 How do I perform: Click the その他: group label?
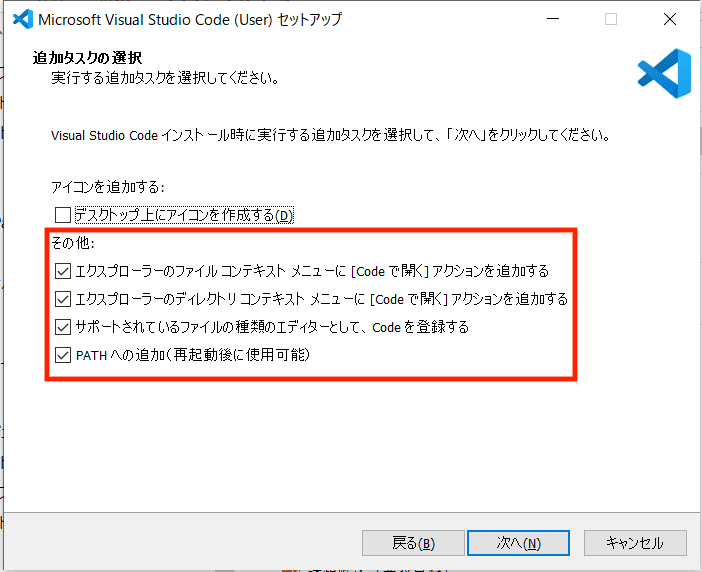73,243
